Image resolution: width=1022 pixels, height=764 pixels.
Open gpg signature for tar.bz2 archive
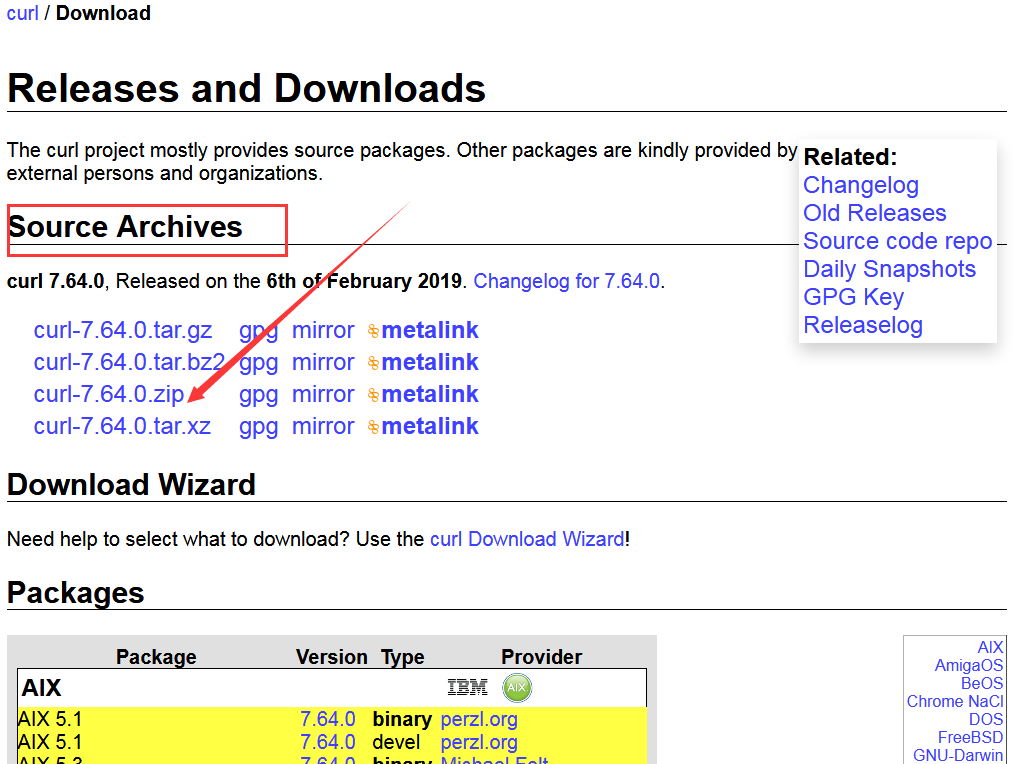[258, 363]
